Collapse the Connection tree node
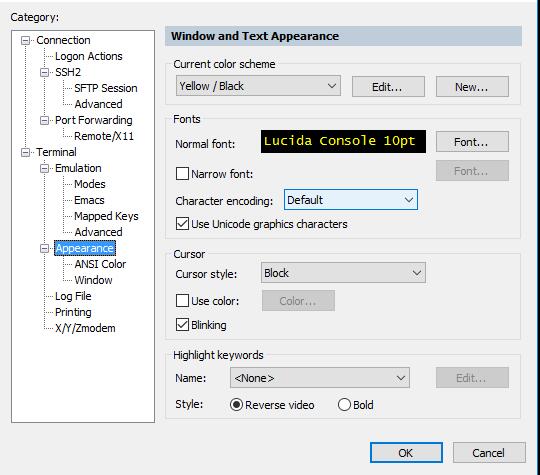This screenshot has width=540, height=475. click(25, 41)
